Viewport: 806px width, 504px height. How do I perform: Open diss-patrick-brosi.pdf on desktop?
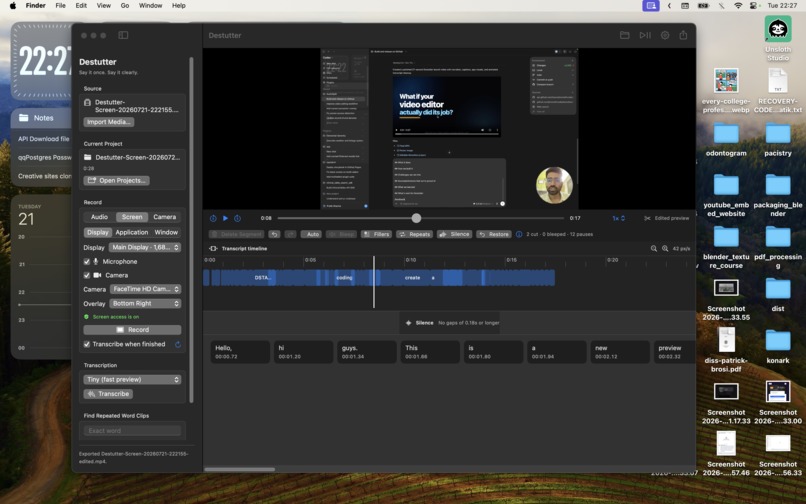tap(726, 339)
